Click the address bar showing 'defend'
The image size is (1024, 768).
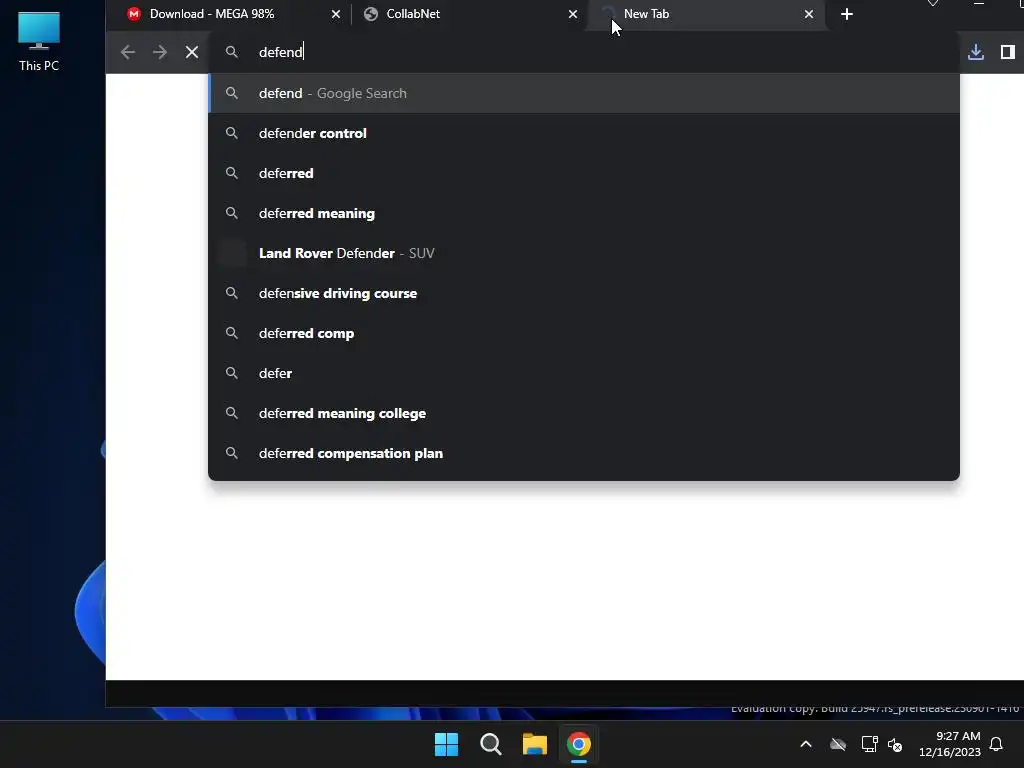pos(584,52)
